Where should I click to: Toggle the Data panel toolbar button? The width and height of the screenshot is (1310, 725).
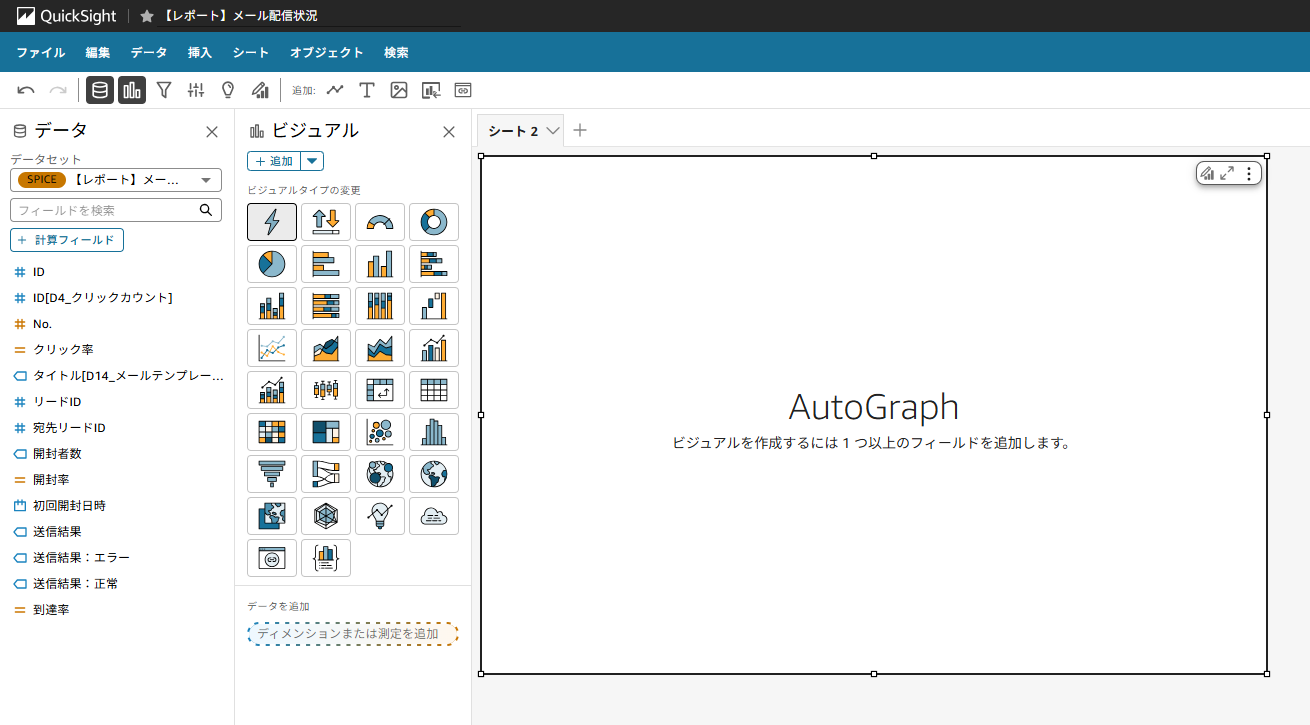[x=100, y=90]
